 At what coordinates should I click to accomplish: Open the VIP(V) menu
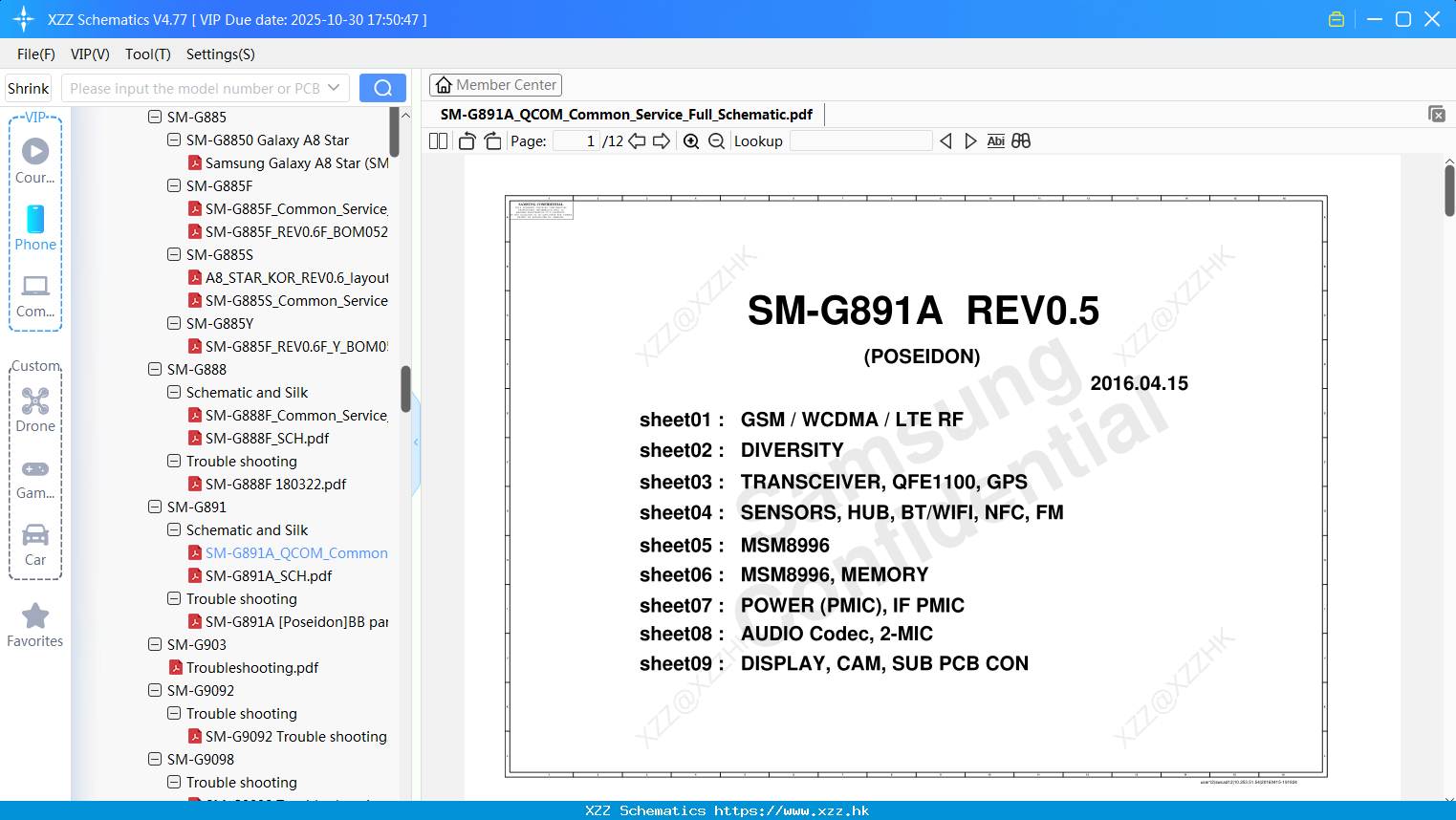pyautogui.click(x=90, y=54)
